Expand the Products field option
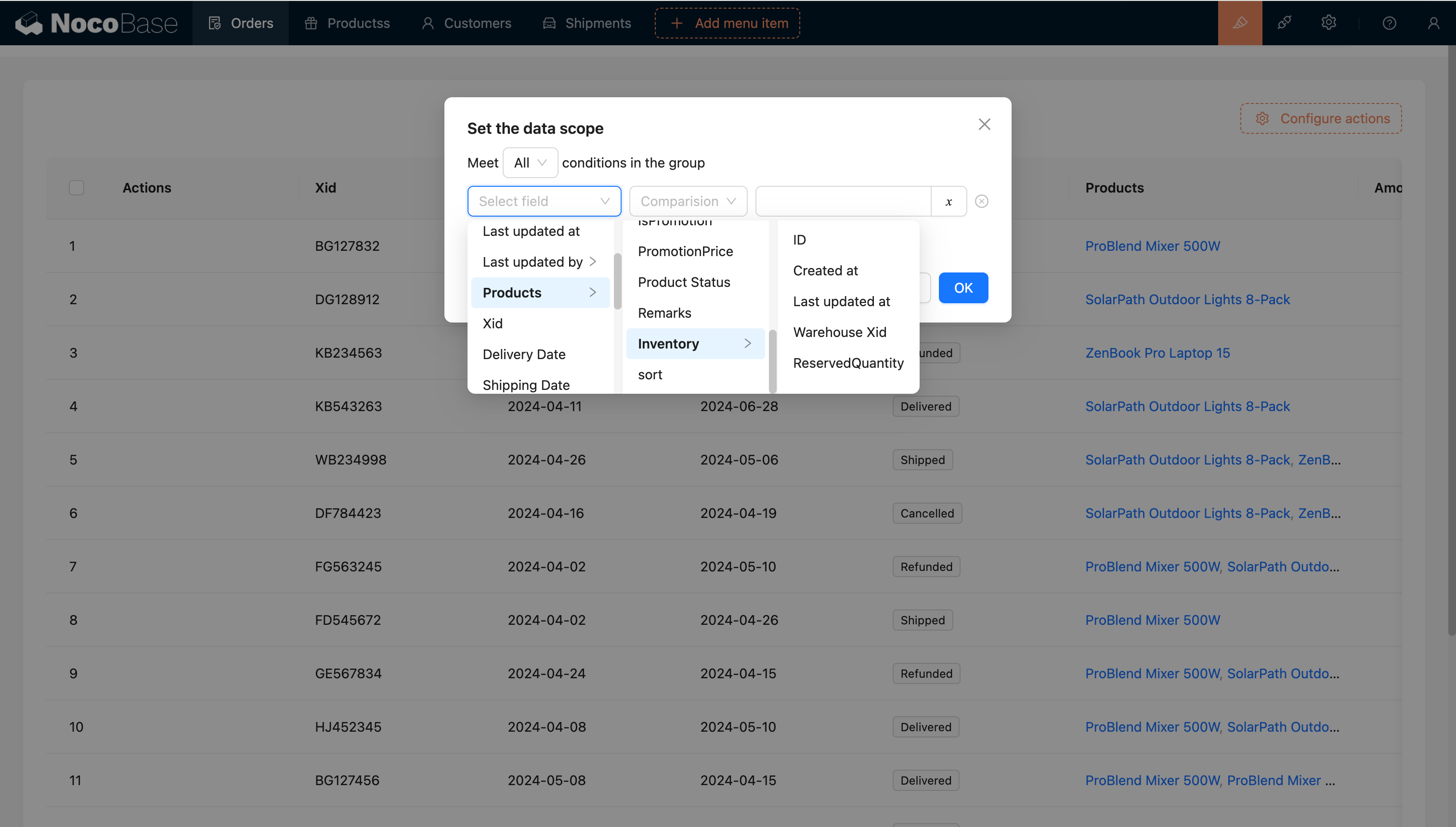 click(540, 293)
